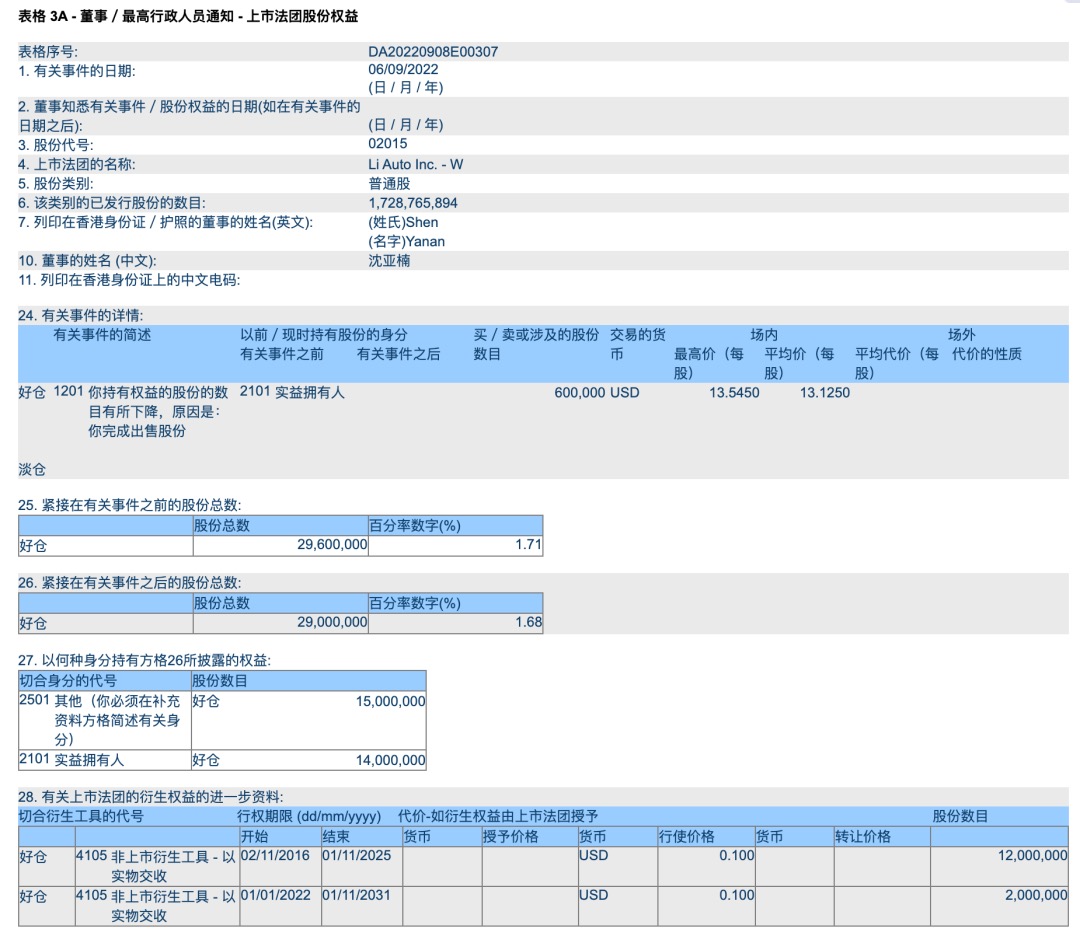This screenshot has height=943, width=1080.
Task: Click the share class value 普通股
Action: coord(389,184)
